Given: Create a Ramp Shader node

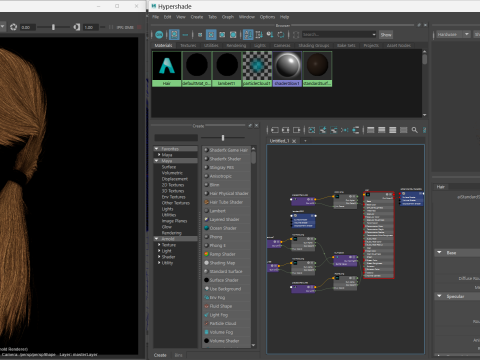Looking at the screenshot, I should tap(226, 254).
